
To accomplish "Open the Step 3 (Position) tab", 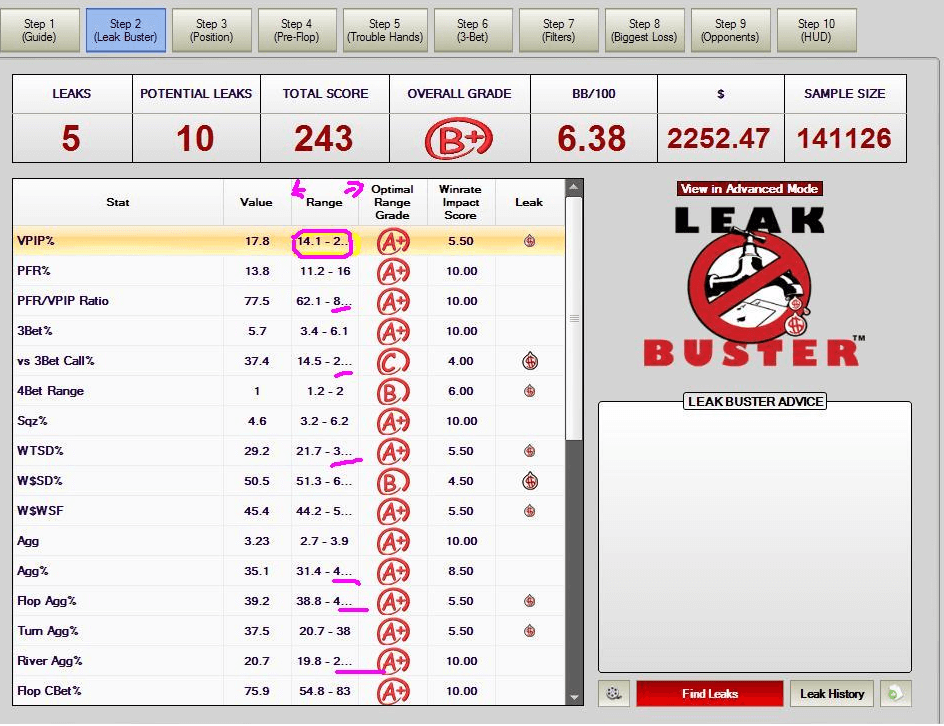I will (x=211, y=30).
